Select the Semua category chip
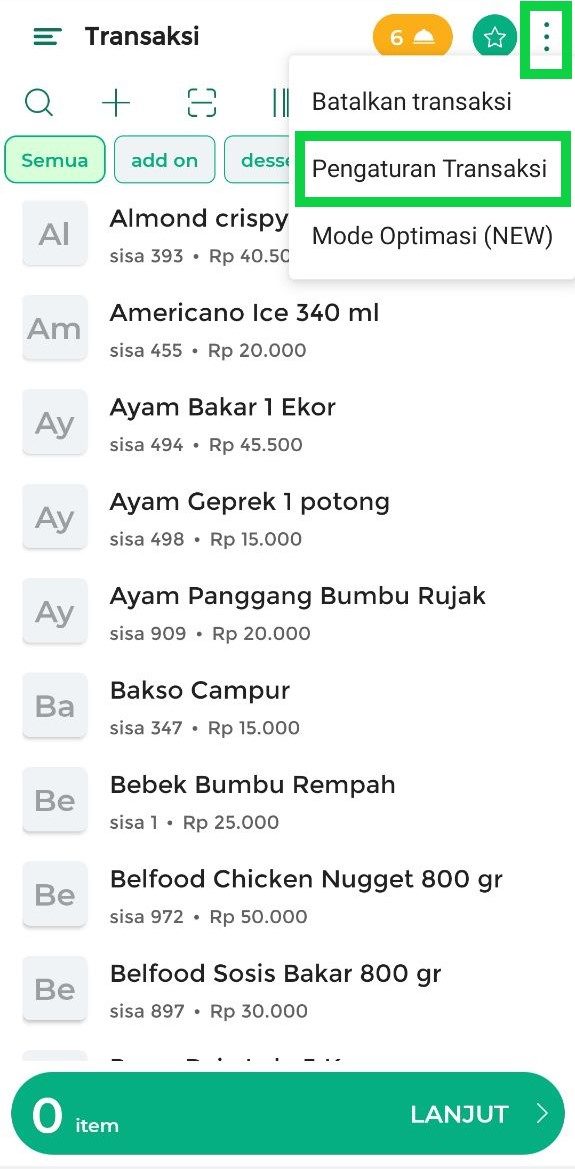Image resolution: width=575 pixels, height=1169 pixels. (54, 160)
